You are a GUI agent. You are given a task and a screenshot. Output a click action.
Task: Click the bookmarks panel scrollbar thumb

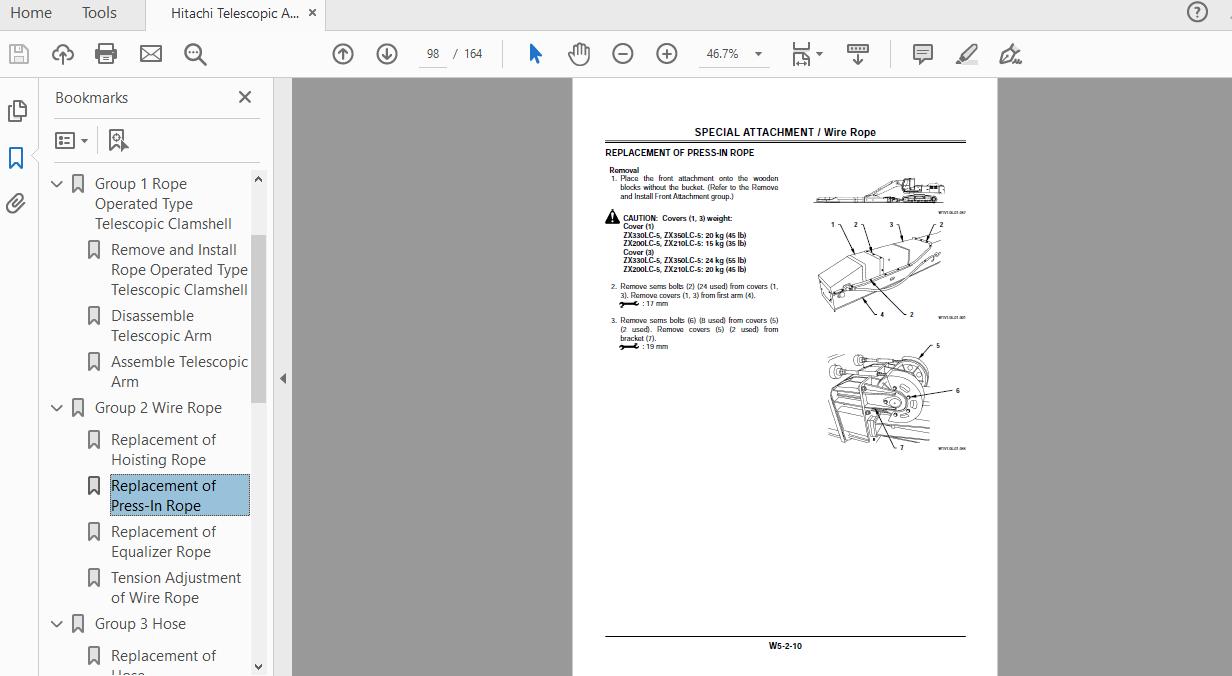(x=258, y=318)
